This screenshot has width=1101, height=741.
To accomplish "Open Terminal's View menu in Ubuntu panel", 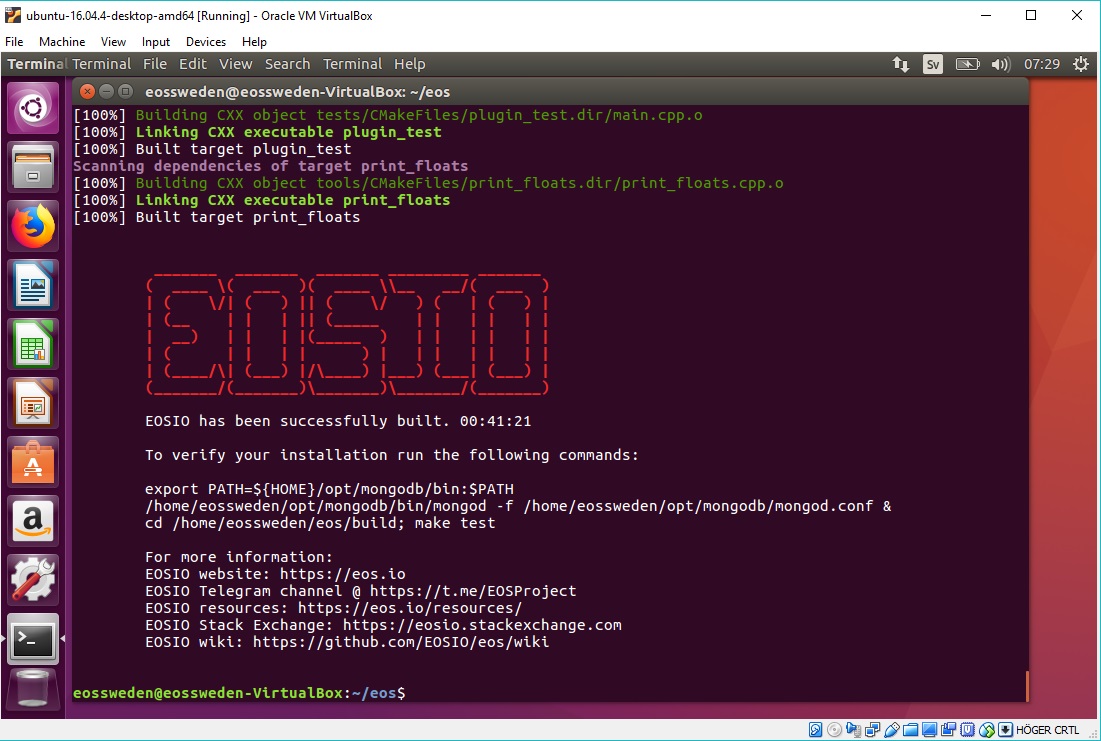I will (x=235, y=64).
